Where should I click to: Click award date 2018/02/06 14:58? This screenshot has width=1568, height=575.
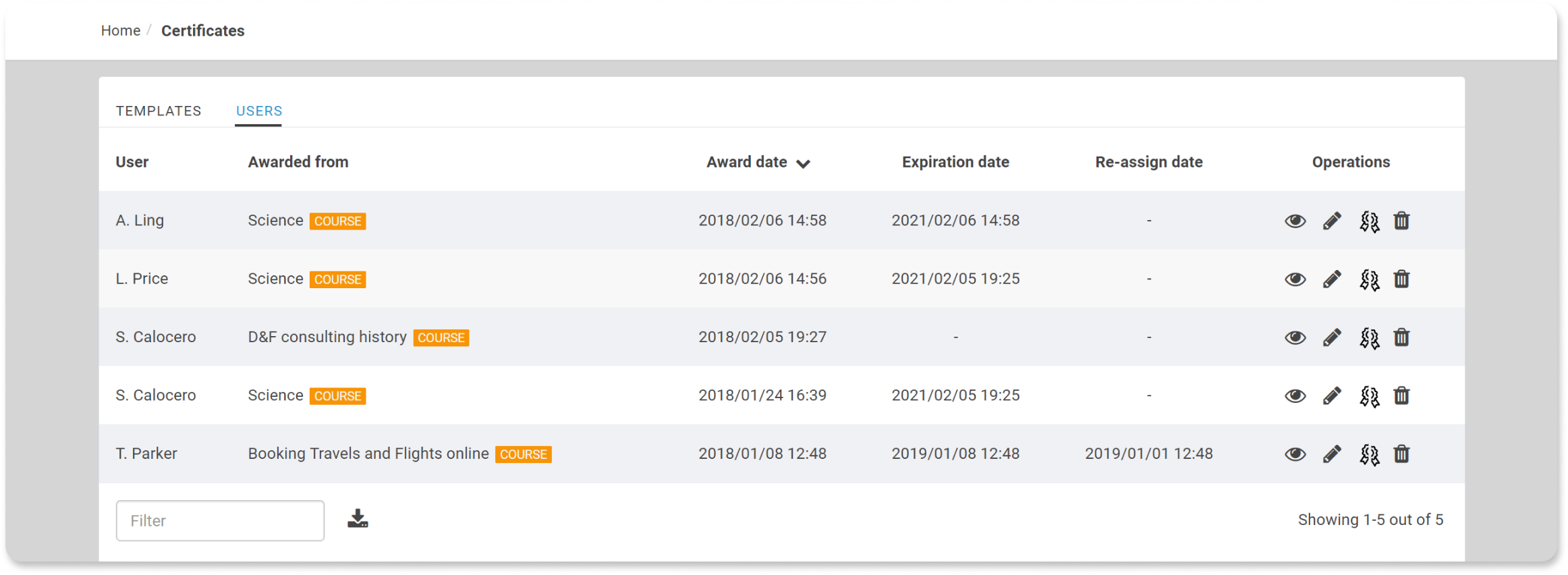tap(762, 221)
